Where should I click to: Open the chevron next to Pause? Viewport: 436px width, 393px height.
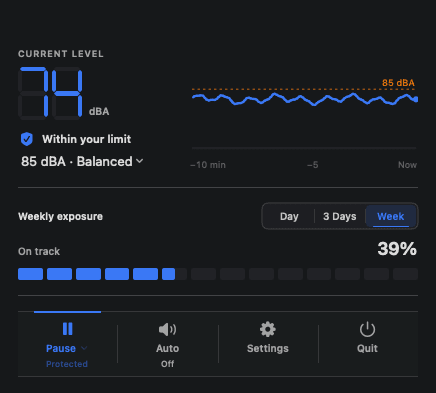pos(84,348)
